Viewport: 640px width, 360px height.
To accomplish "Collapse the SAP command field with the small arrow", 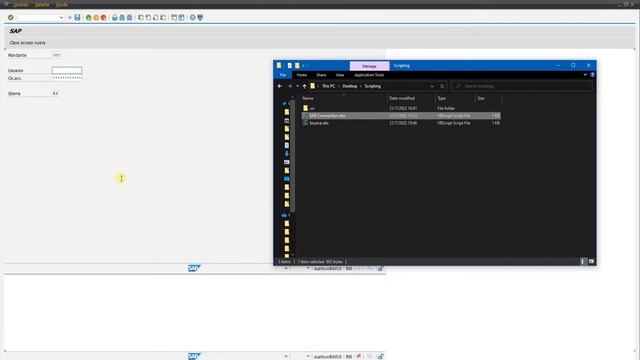I will [x=69, y=18].
